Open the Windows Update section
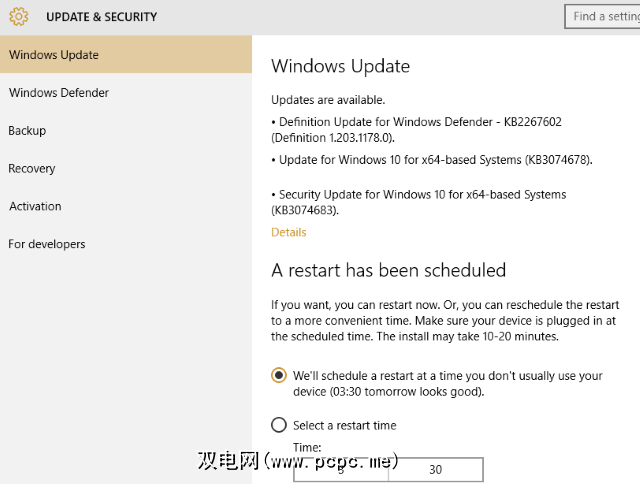The image size is (640, 484). coord(54,55)
